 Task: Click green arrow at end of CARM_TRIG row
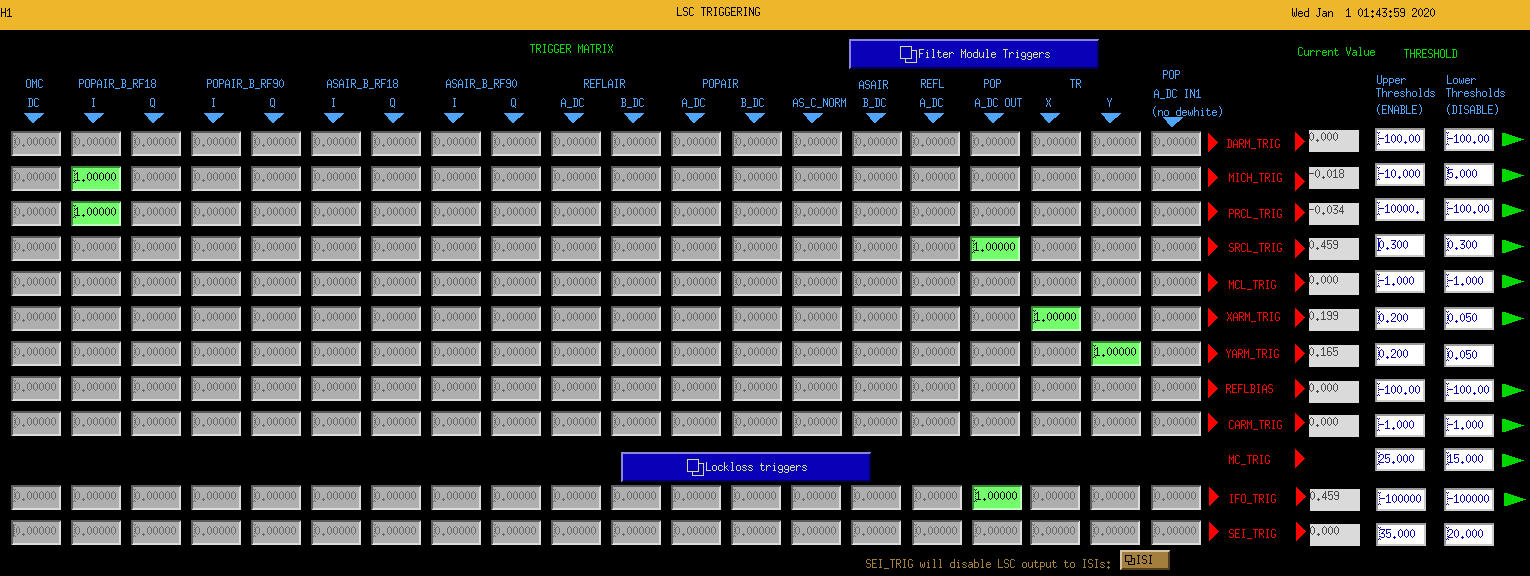tap(1513, 424)
